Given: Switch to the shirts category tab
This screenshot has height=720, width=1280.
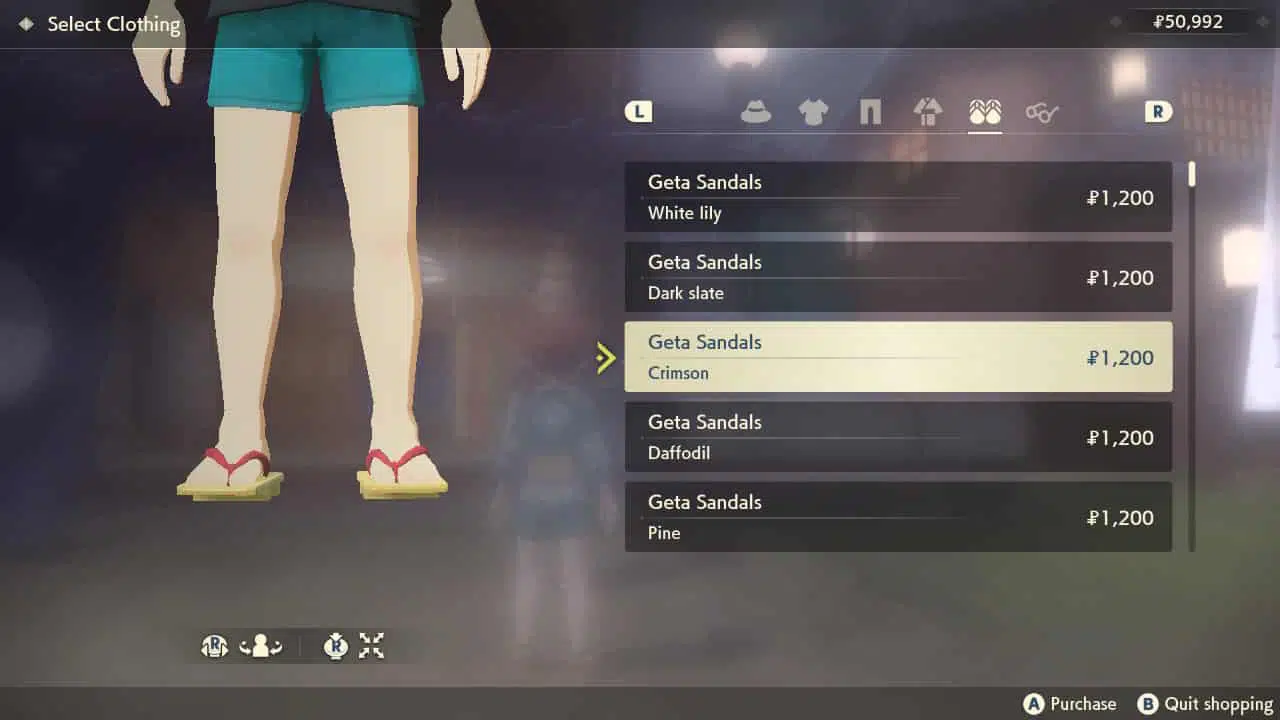Looking at the screenshot, I should [813, 113].
